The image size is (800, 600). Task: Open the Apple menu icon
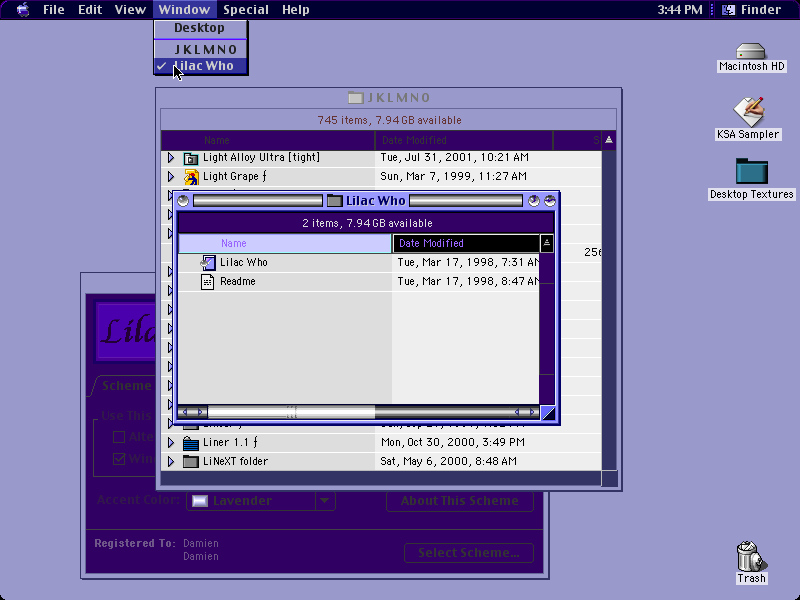click(23, 9)
